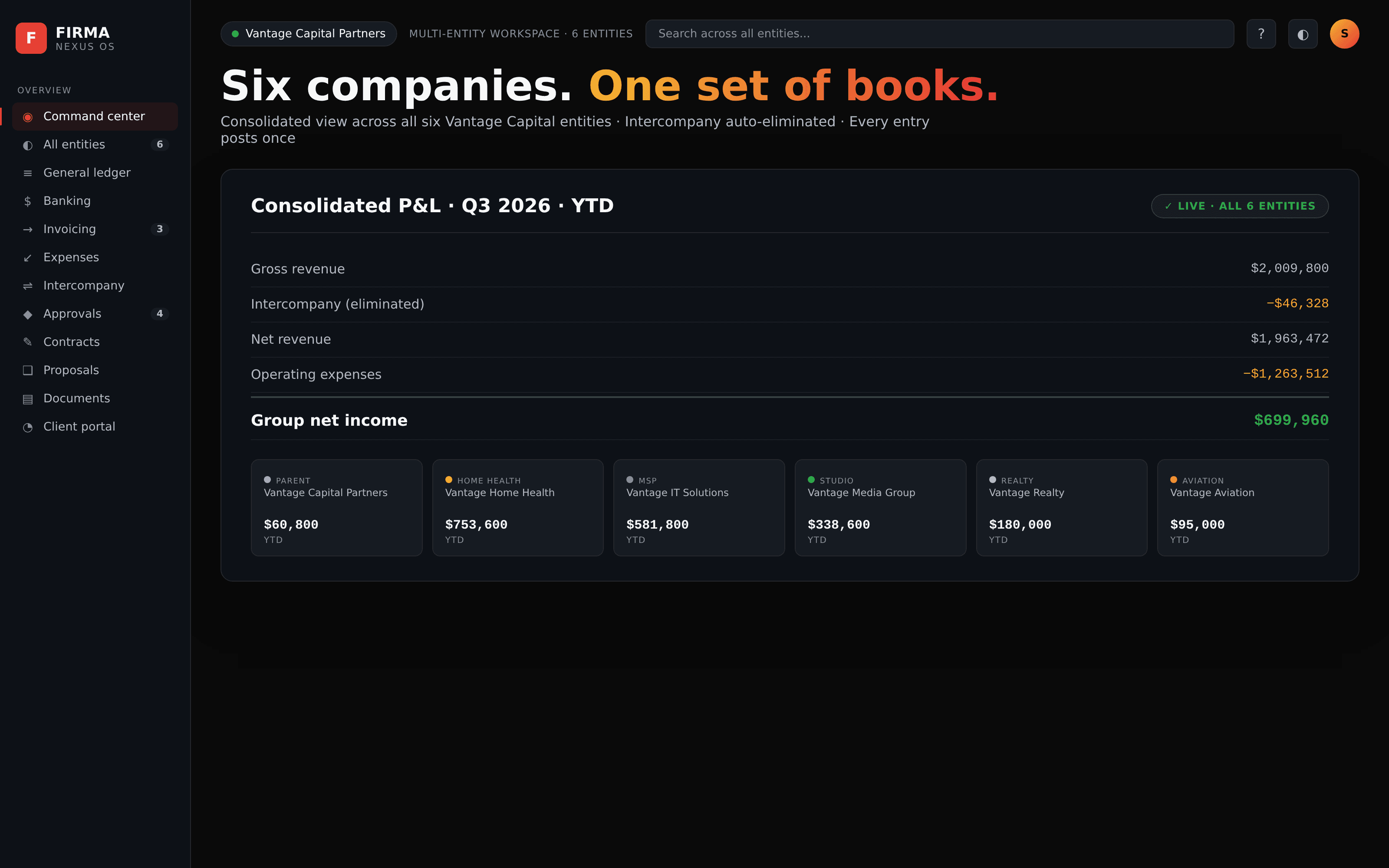The width and height of the screenshot is (1389, 868).
Task: Click the Intercompany exchange arrows icon
Action: [x=27, y=286]
